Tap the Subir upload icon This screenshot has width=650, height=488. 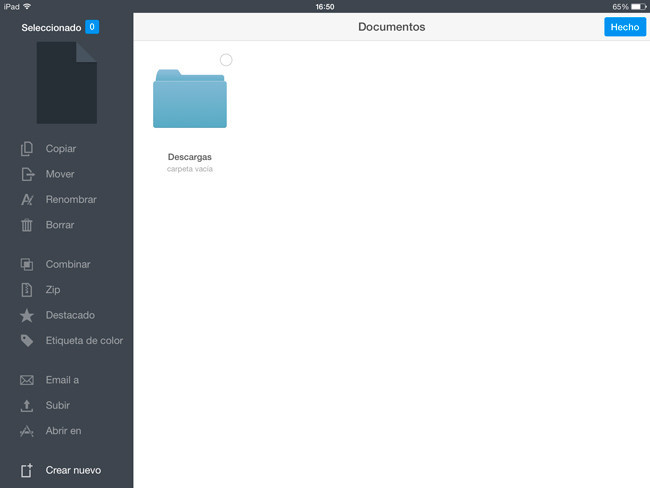27,406
